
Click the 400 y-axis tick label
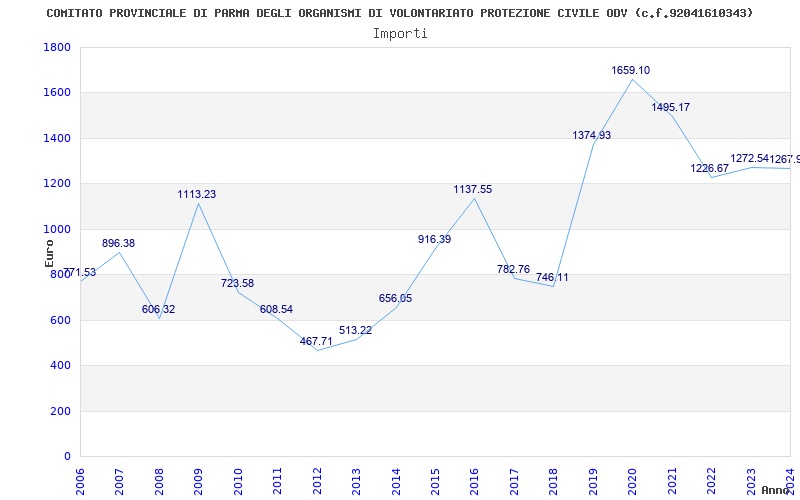pos(60,366)
